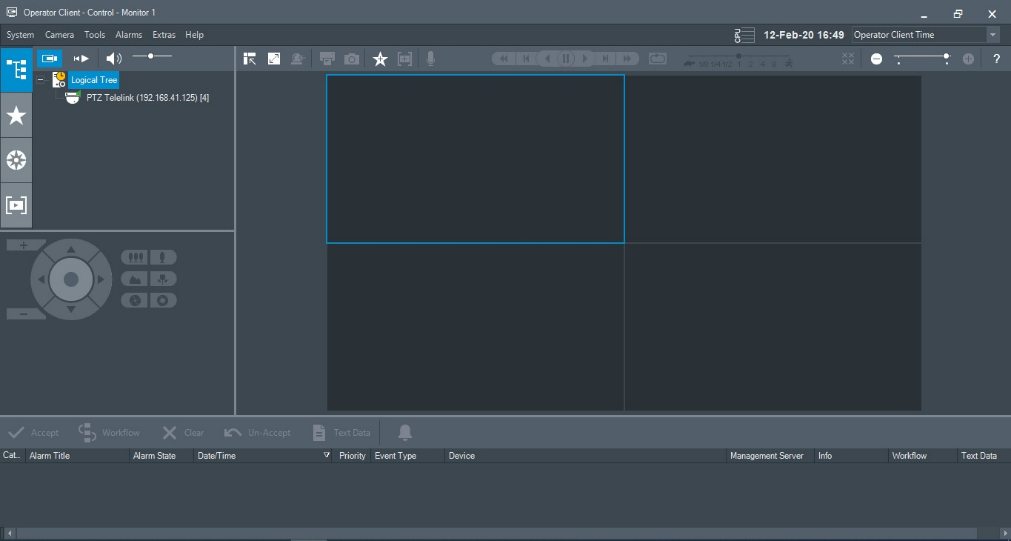This screenshot has width=1011, height=541.
Task: Toggle audio speaker mute icon
Action: coord(114,58)
